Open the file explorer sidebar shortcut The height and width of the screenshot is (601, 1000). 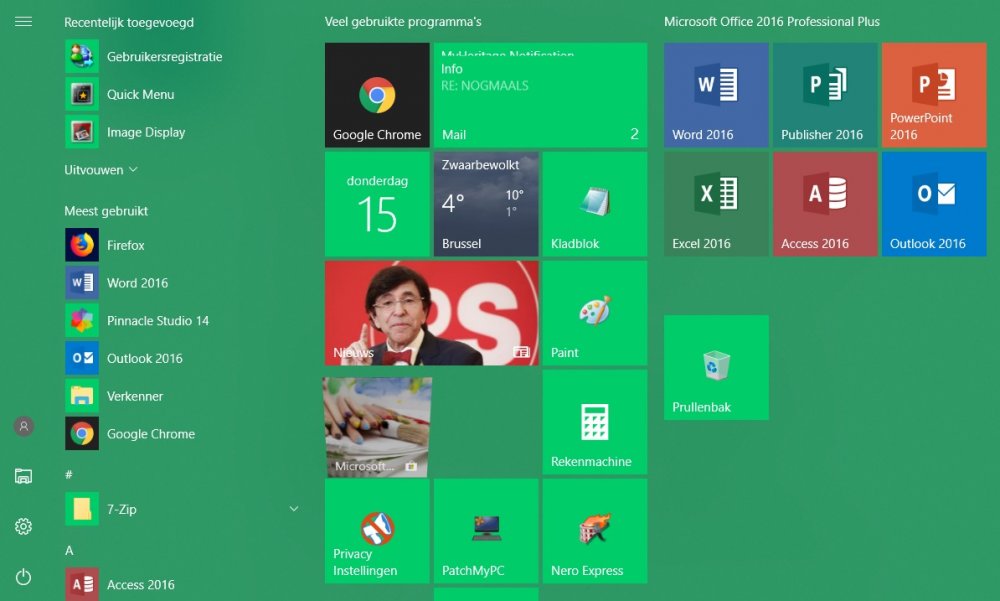[x=24, y=476]
